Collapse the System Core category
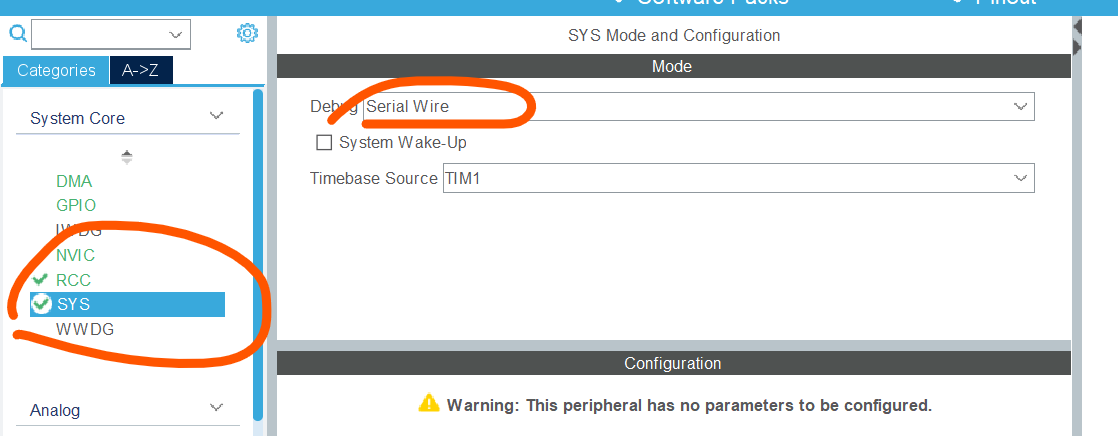Screen dimensions: 1118x436 (217, 117)
